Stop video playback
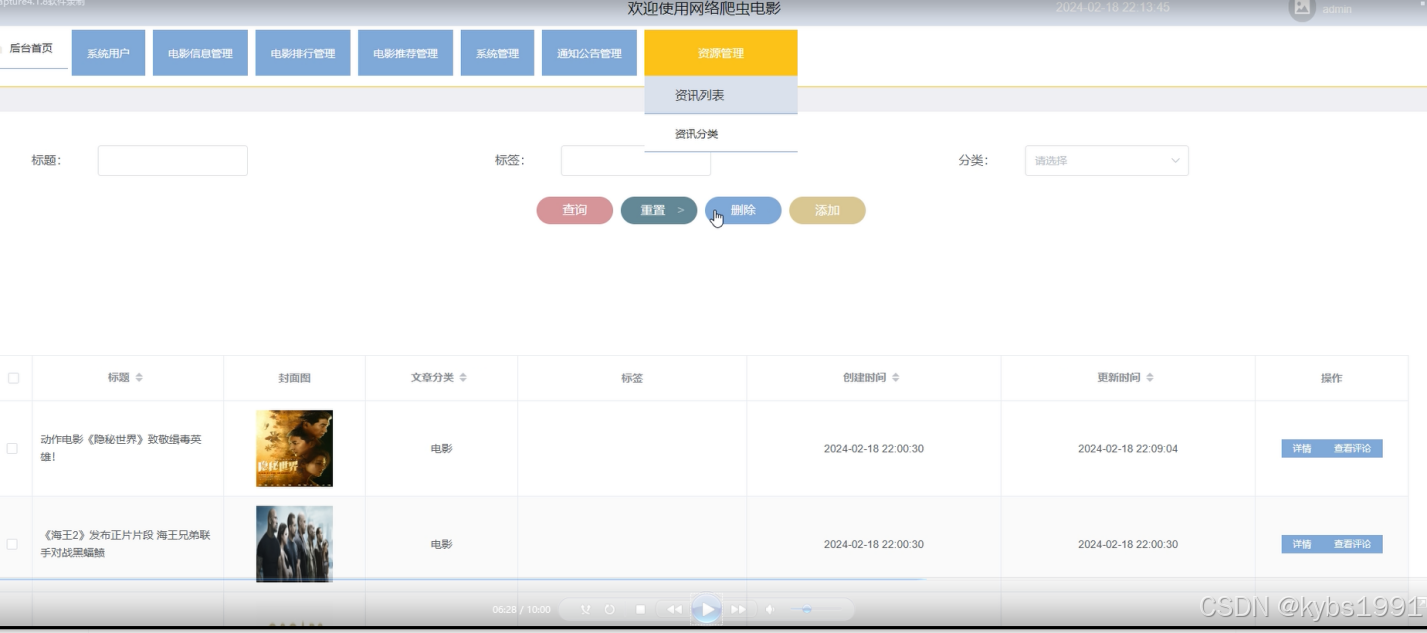 pos(640,609)
